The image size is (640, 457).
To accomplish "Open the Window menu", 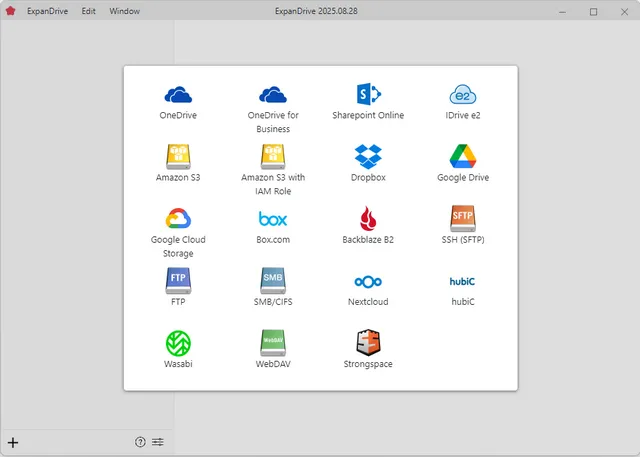I will 125,11.
